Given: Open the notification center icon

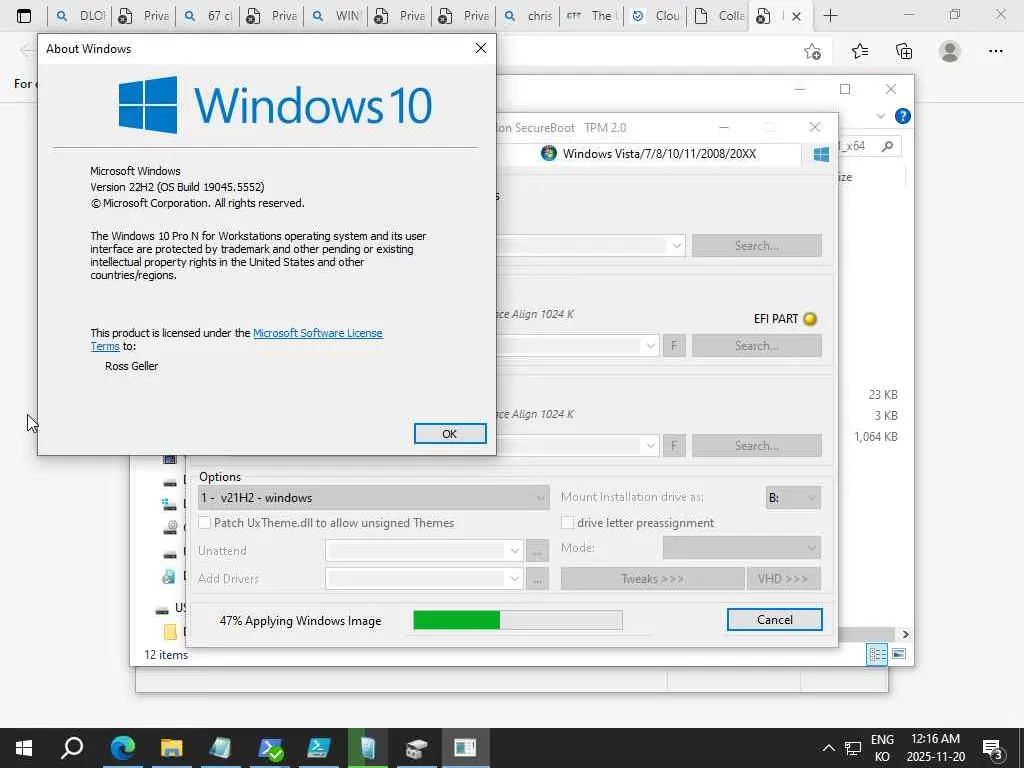Looking at the screenshot, I should tap(993, 748).
